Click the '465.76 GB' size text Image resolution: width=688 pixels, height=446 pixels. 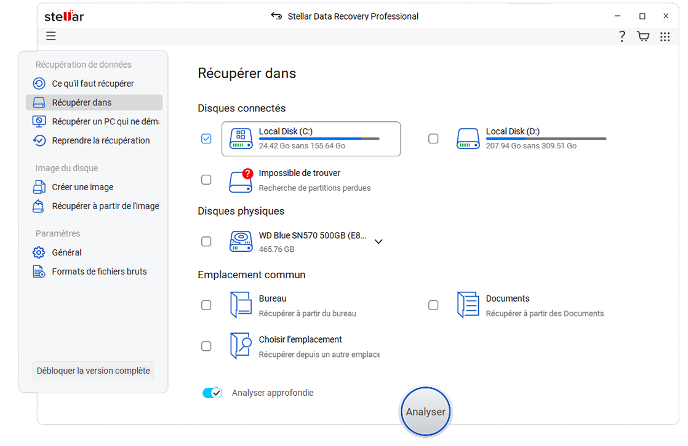[276, 249]
